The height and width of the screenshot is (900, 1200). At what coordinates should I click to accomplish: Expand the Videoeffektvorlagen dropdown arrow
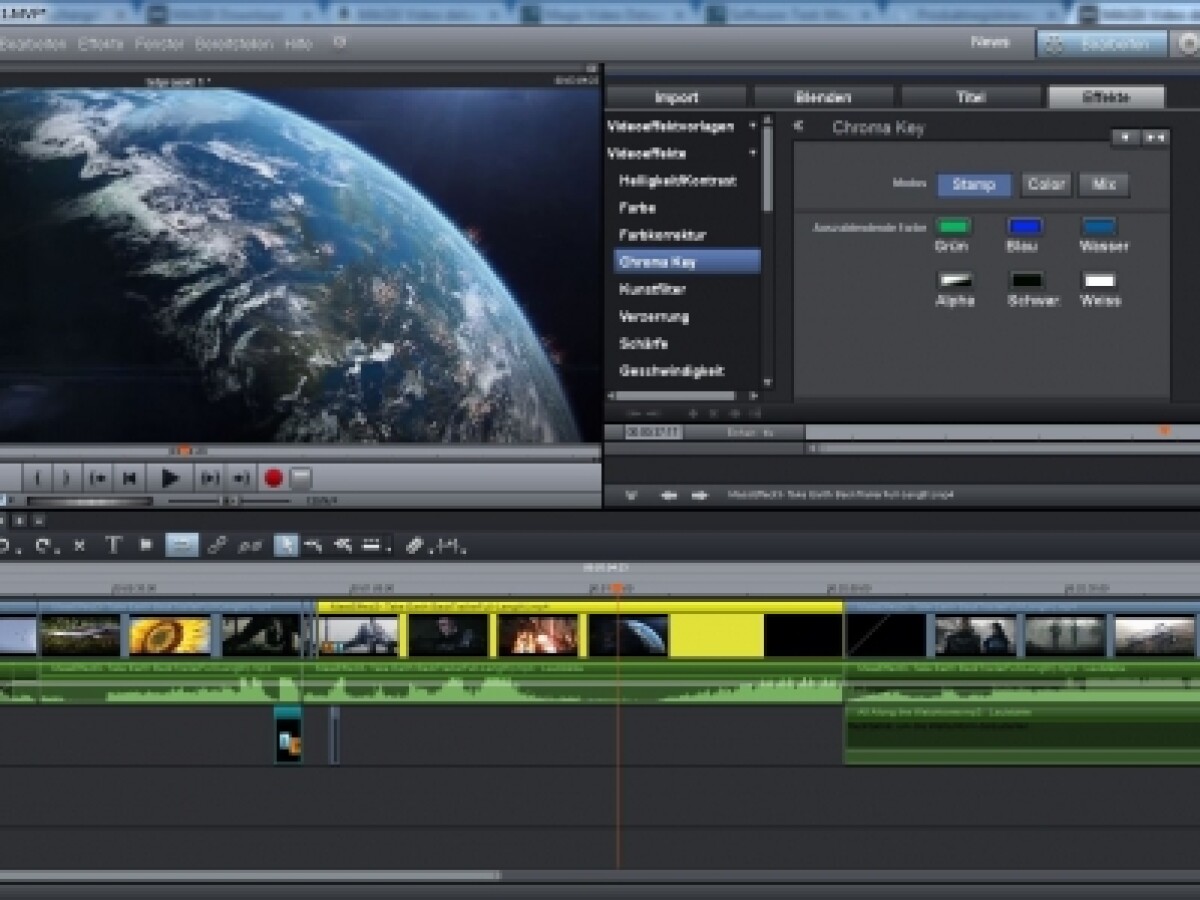(752, 127)
